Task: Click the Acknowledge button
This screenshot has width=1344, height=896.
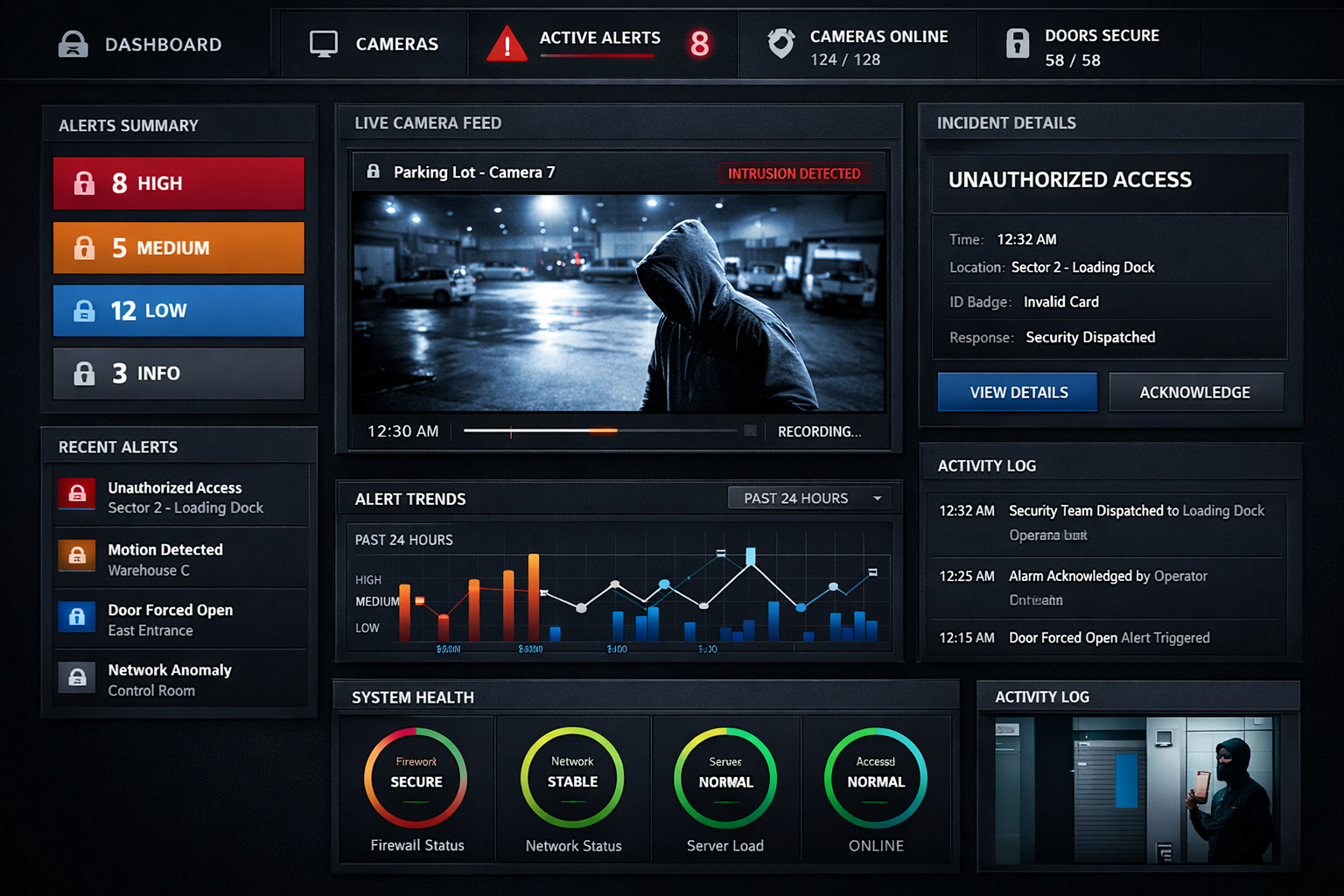Action: point(1195,392)
